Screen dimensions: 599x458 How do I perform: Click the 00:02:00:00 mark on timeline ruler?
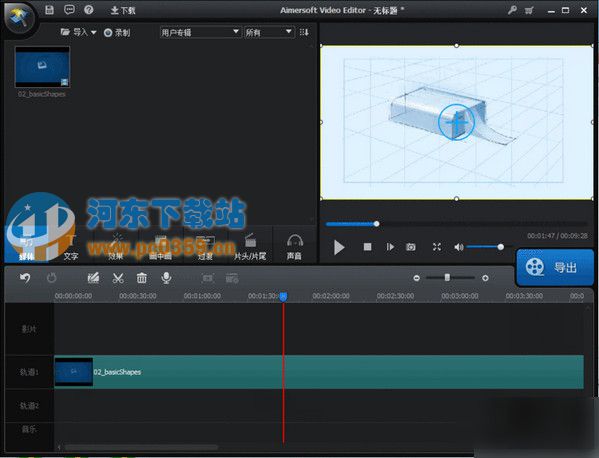(331, 296)
